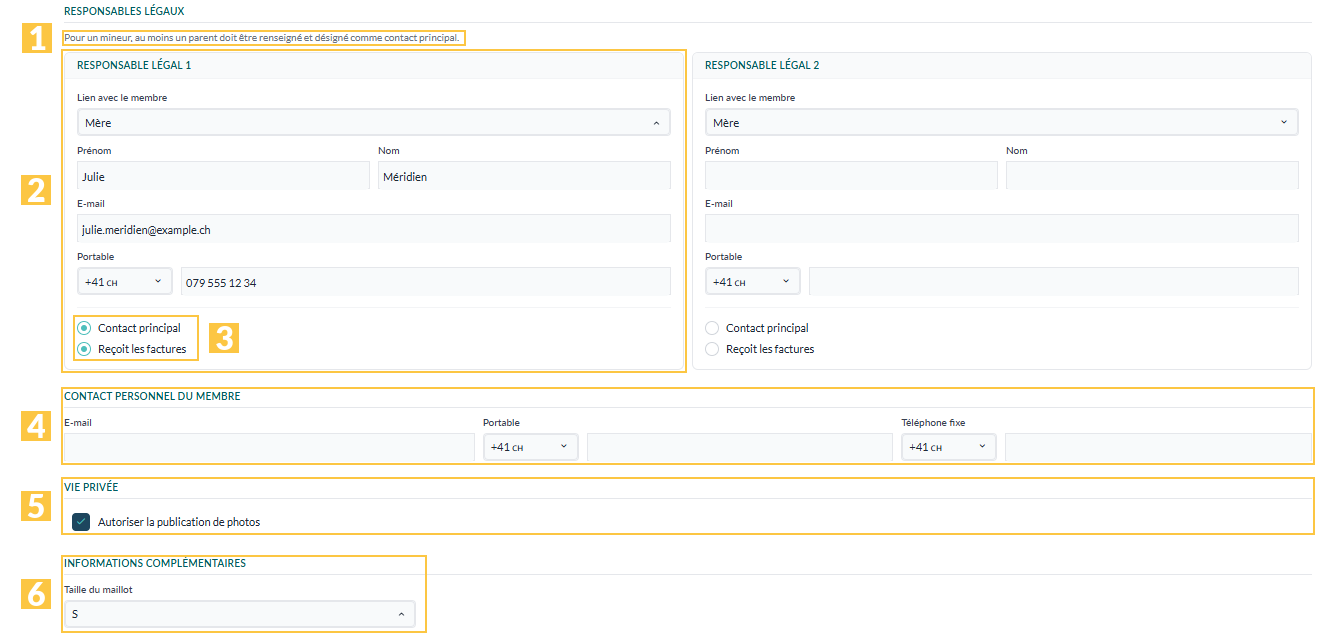Screen dimensions: 1328x640
Task: Click the Téléphone fixe number field
Action: (1158, 448)
